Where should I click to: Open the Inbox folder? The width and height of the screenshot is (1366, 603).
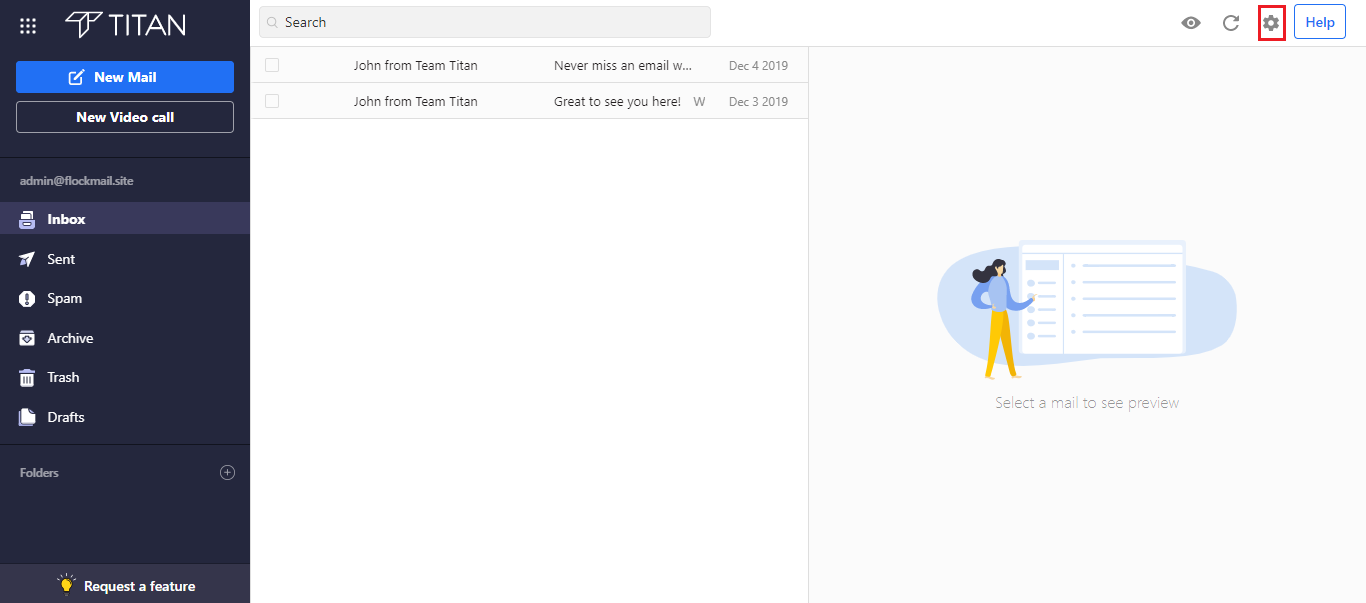coord(125,219)
